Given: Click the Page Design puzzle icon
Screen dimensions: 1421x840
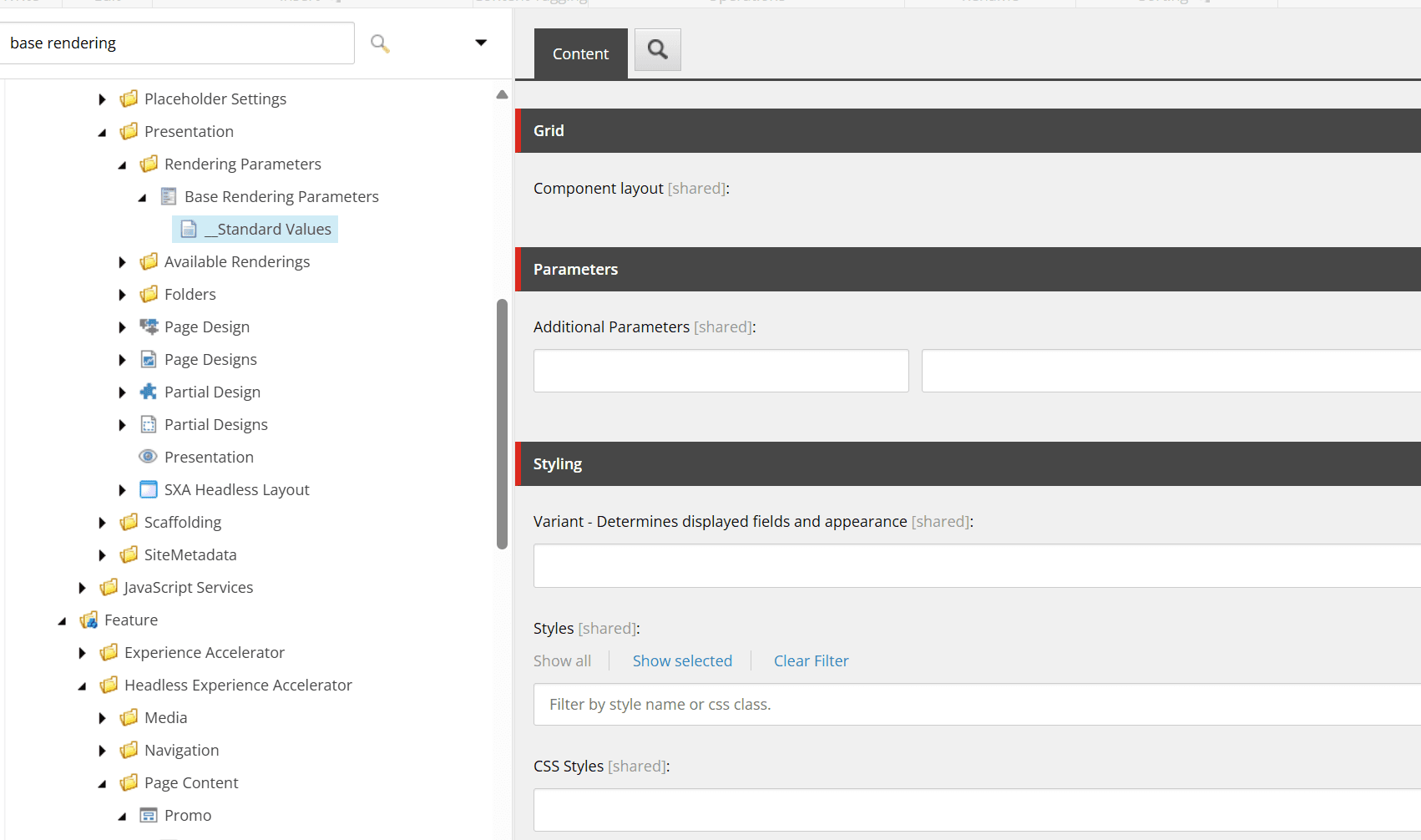Looking at the screenshot, I should coord(149,326).
